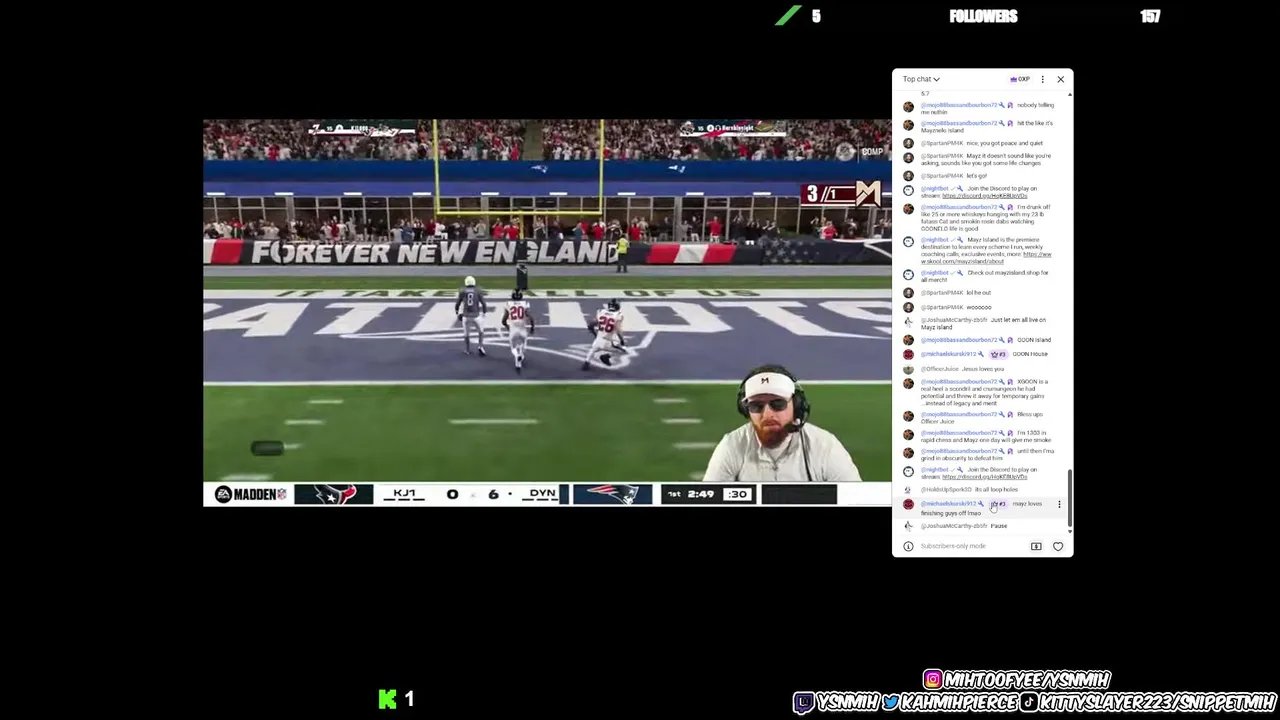Image resolution: width=1280 pixels, height=720 pixels.
Task: Click the Instagram icon in the stream overlay
Action: 932,680
